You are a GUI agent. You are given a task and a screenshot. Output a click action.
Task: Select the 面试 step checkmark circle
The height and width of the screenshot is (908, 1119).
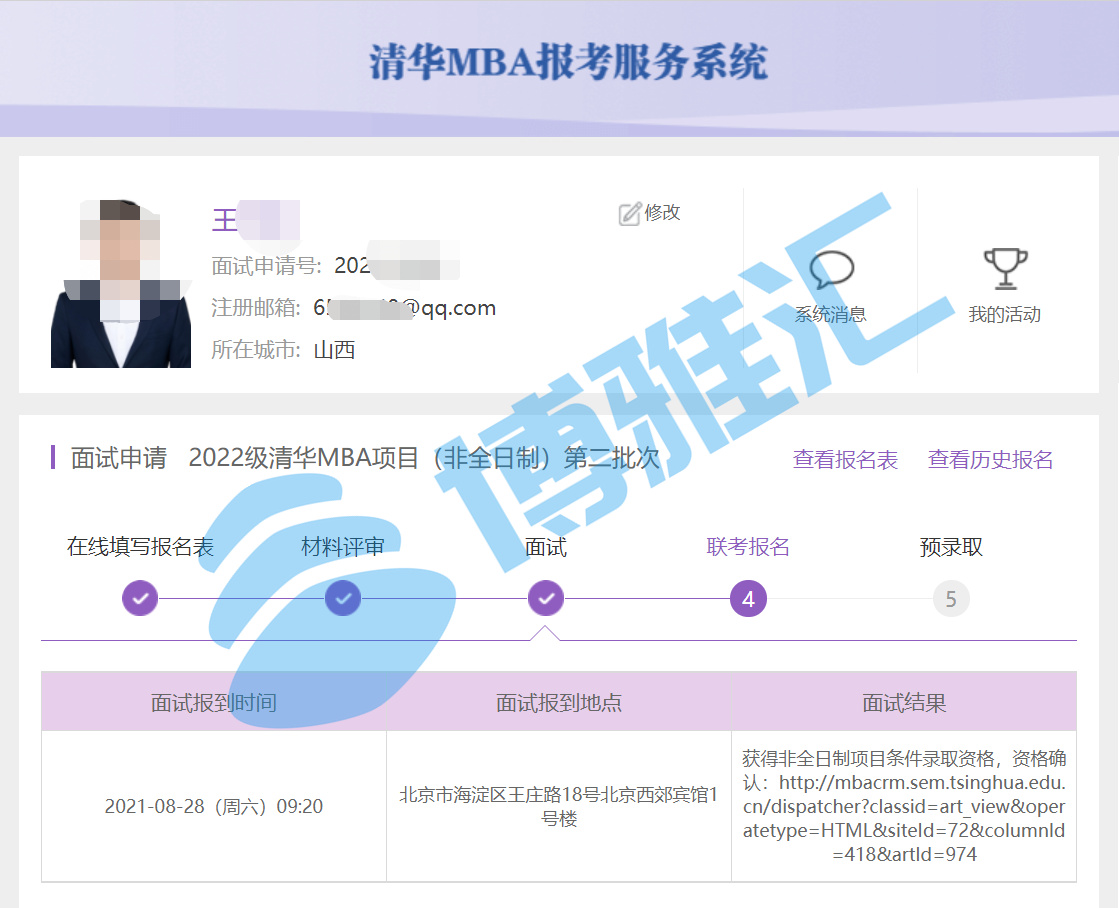(546, 598)
